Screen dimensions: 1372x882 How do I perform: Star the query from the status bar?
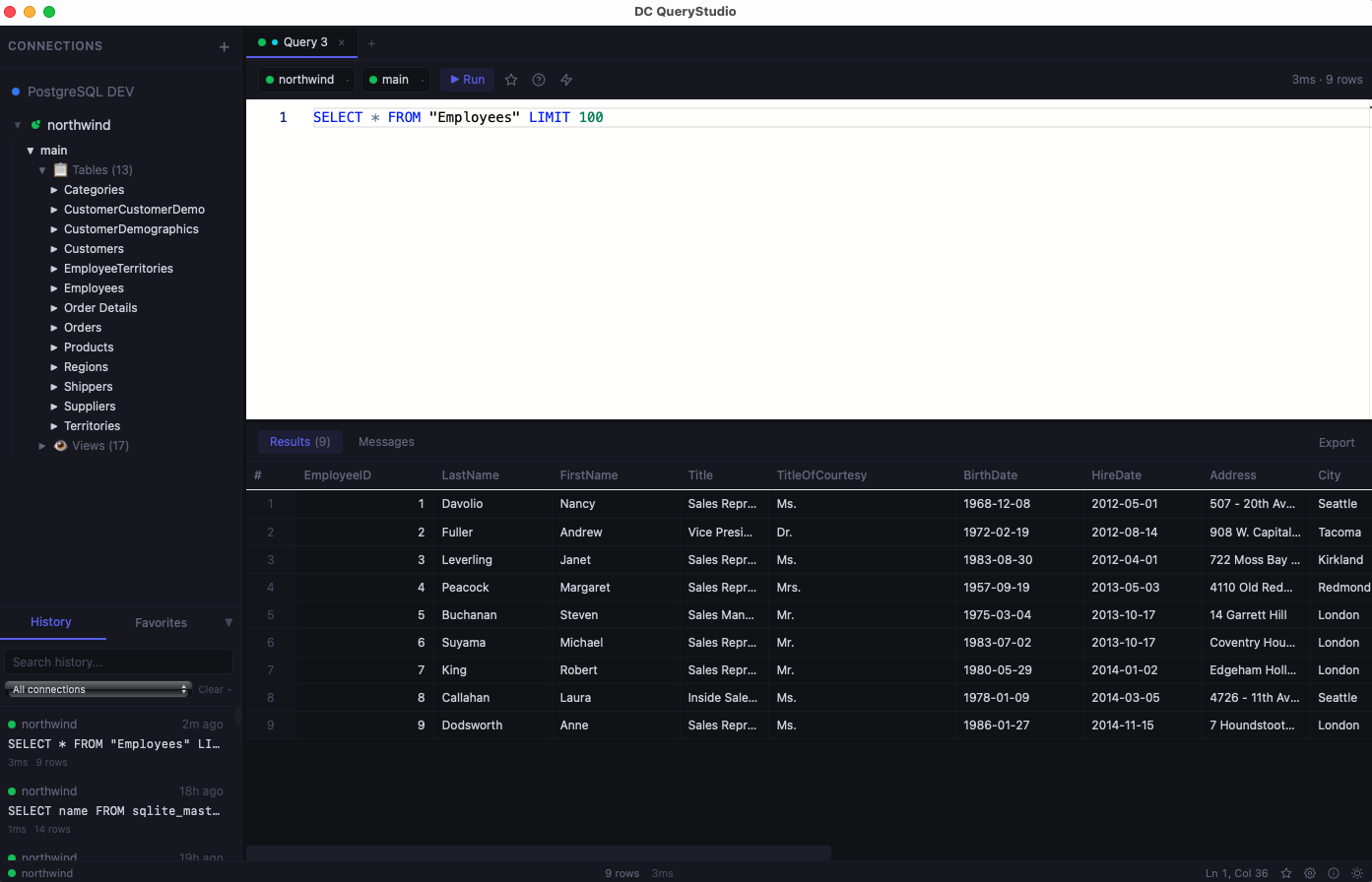pos(1286,873)
